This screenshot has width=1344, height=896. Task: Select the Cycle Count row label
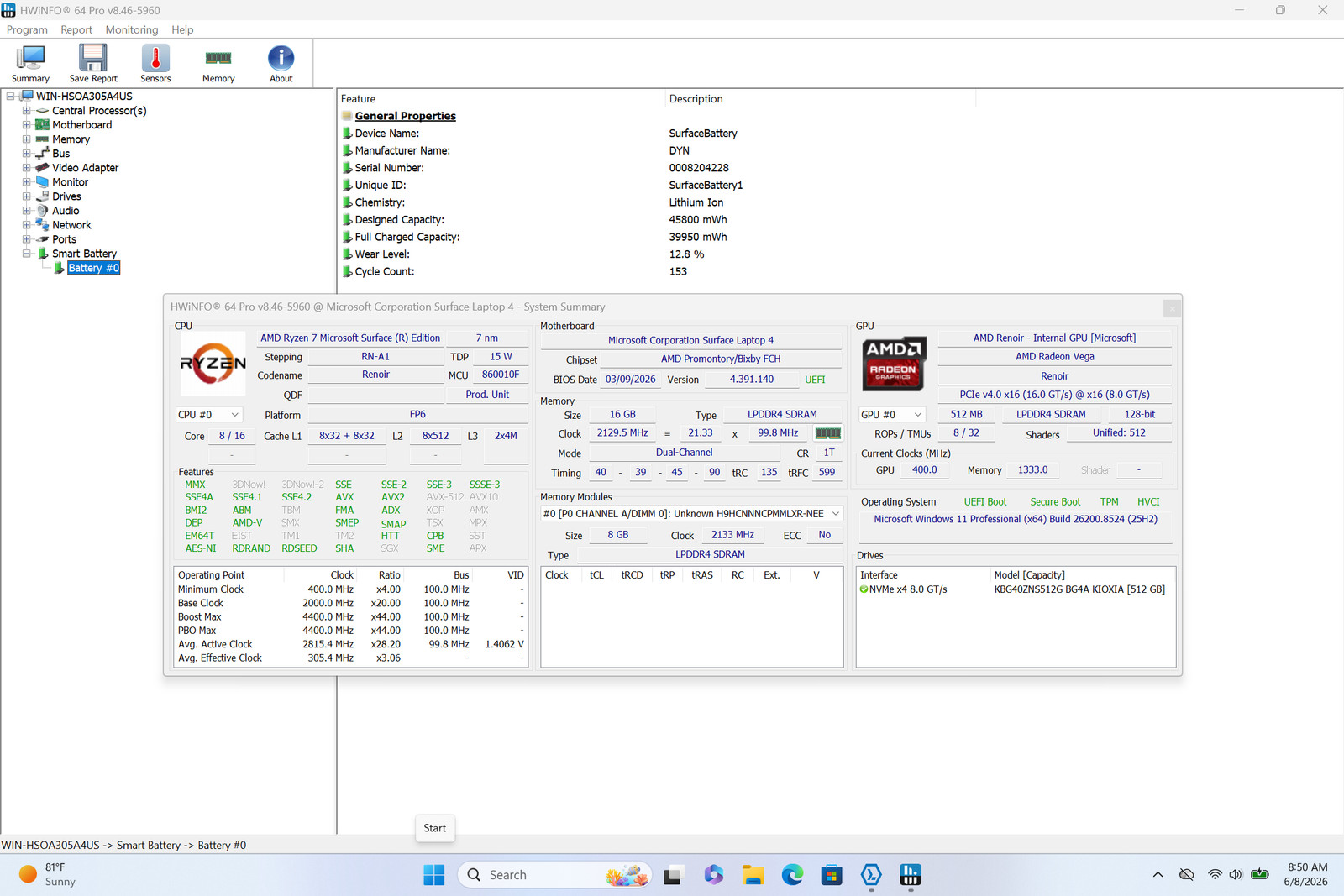(x=385, y=272)
